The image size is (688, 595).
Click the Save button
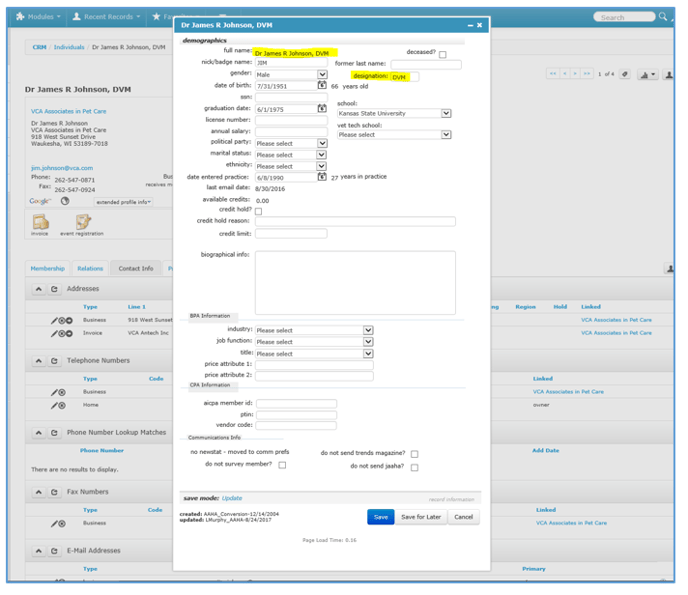click(380, 517)
